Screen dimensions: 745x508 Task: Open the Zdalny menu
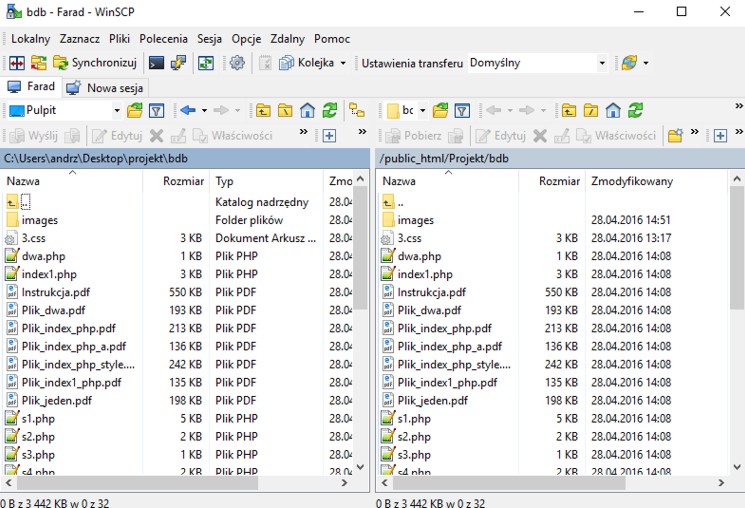tap(287, 39)
